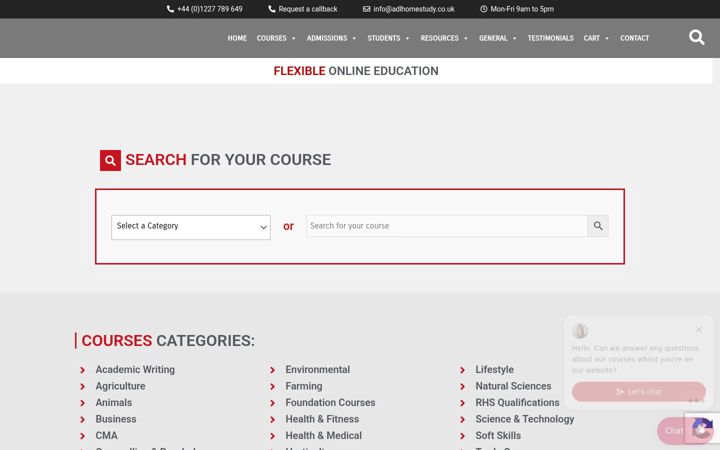Open the Science & Technology category
This screenshot has width=720, height=450.
(525, 419)
